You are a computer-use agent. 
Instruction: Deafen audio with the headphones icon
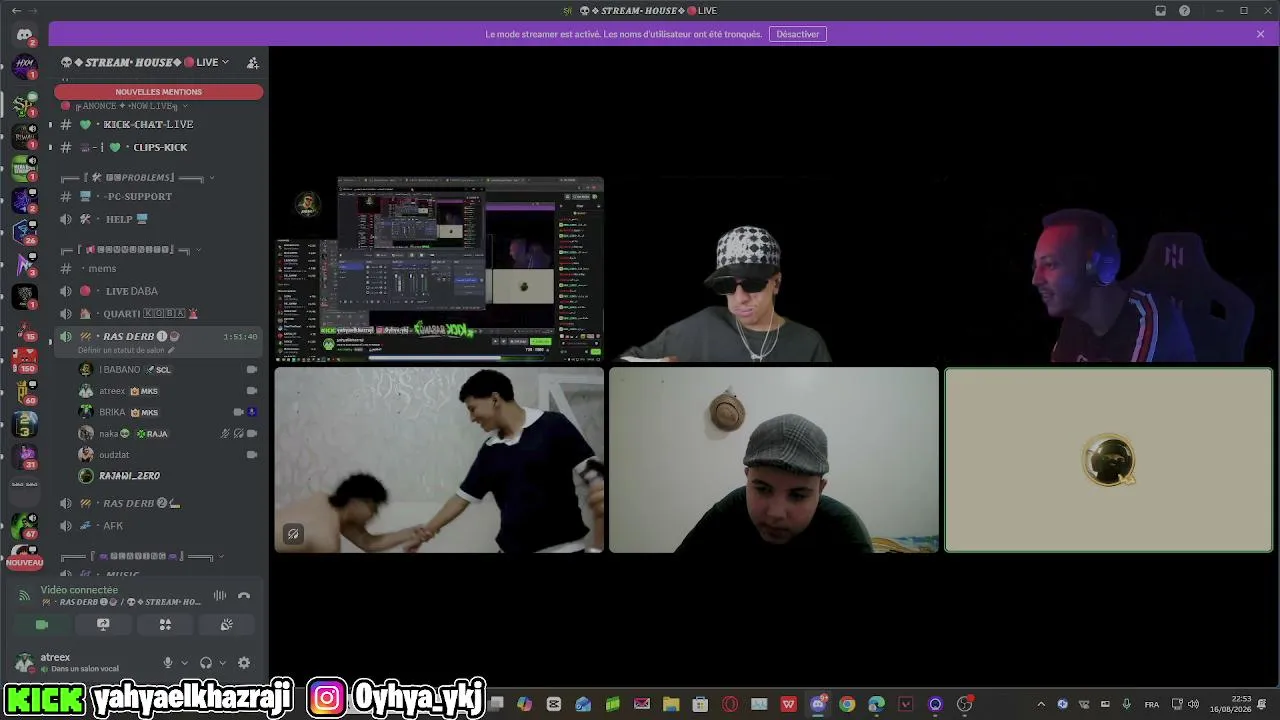point(206,663)
